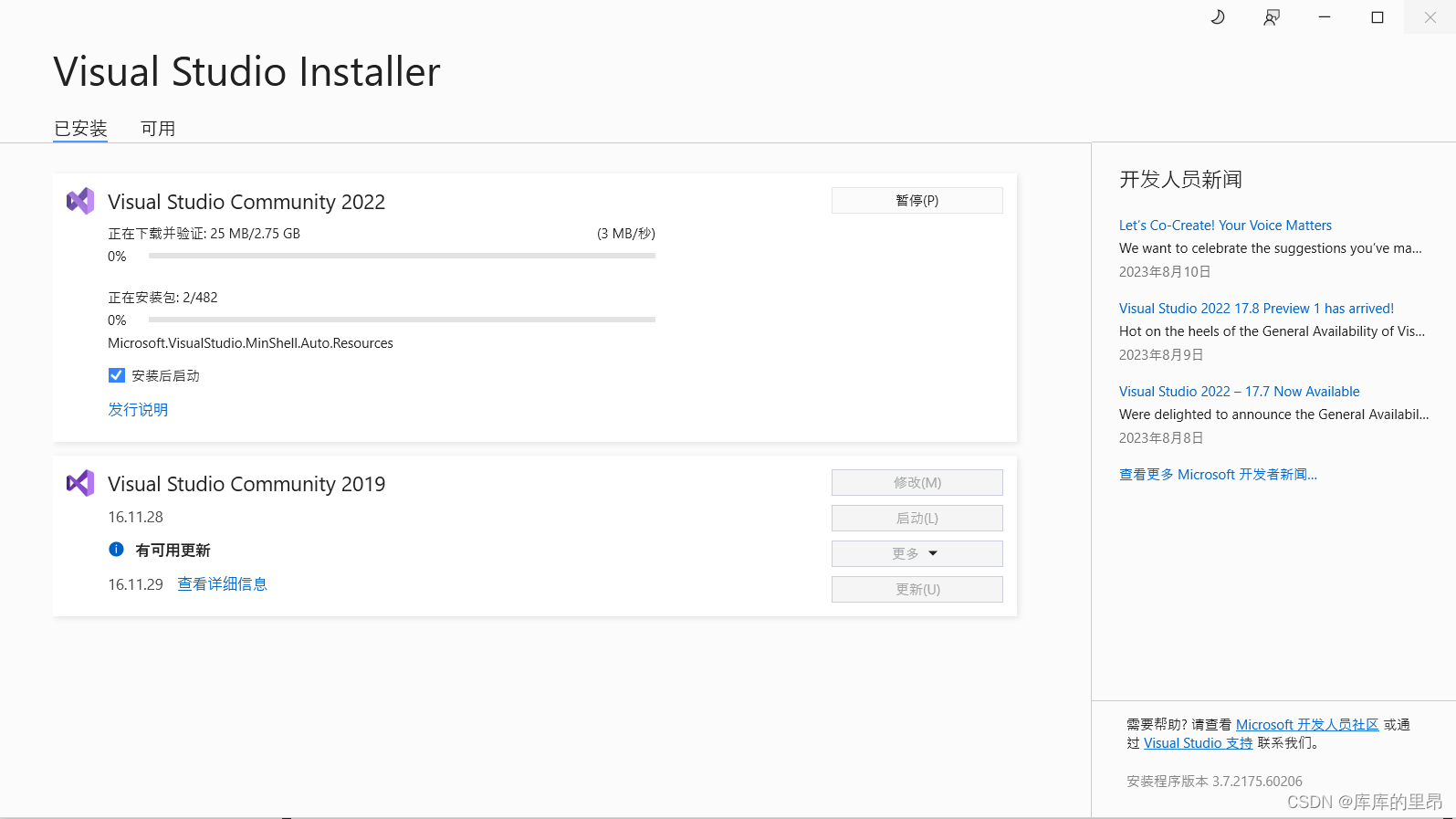Screen dimensions: 1456x819
Task: Click the 开发人员新闻 panel heading
Action: 1180,179
